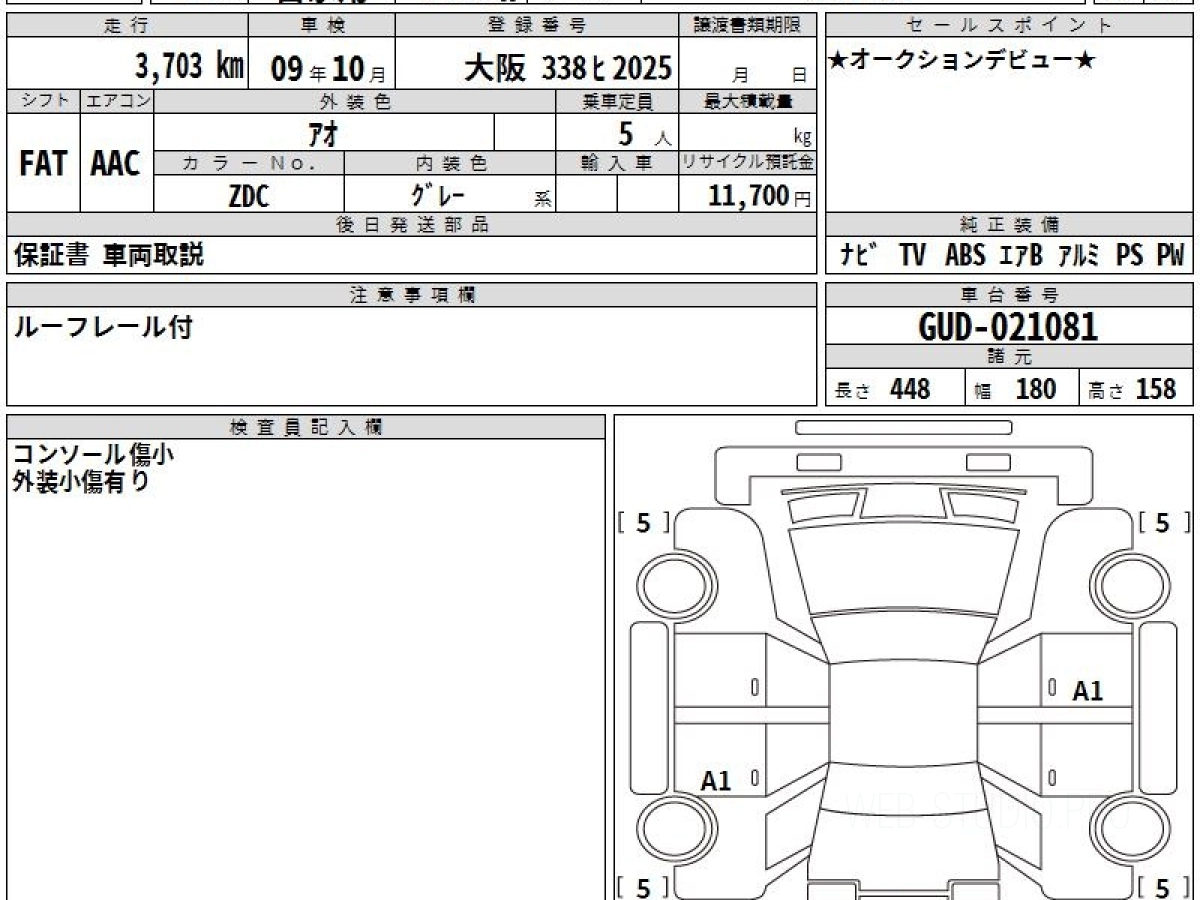Screen dimensions: 1200x900
Task: Click the ルーフレール付 note text
Action: click(102, 327)
